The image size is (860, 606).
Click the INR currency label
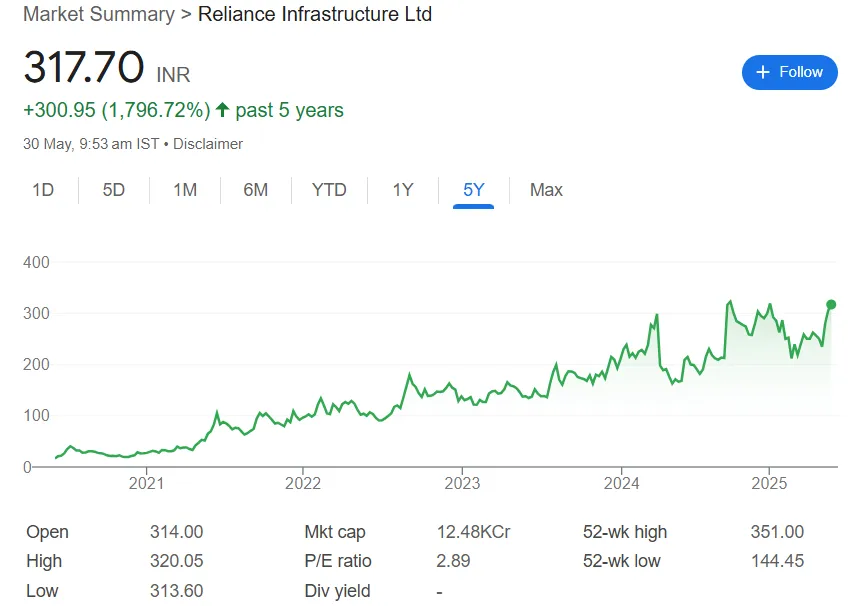click(173, 75)
